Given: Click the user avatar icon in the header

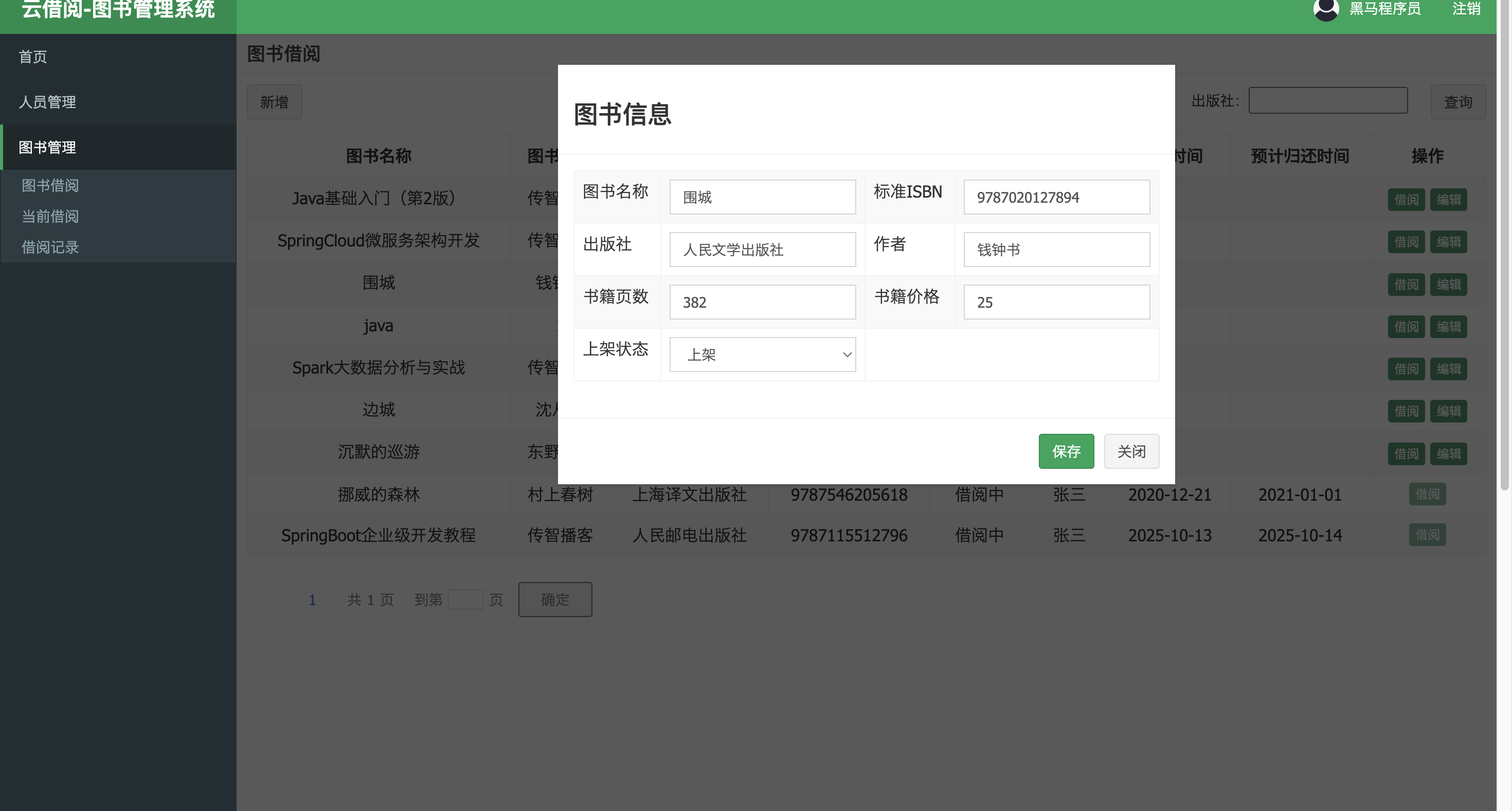Looking at the screenshot, I should tap(1325, 9).
